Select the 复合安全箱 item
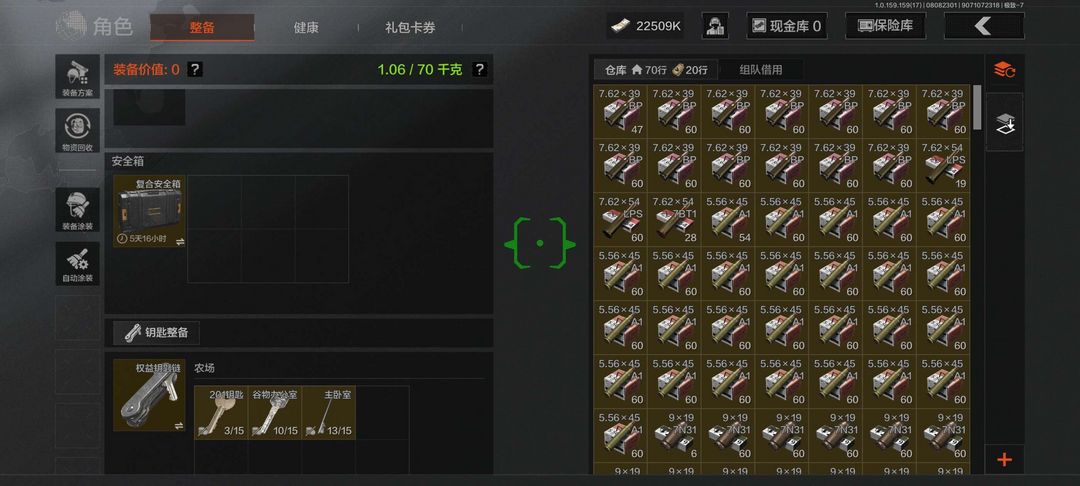Viewport: 1080px width, 486px height. [x=150, y=211]
